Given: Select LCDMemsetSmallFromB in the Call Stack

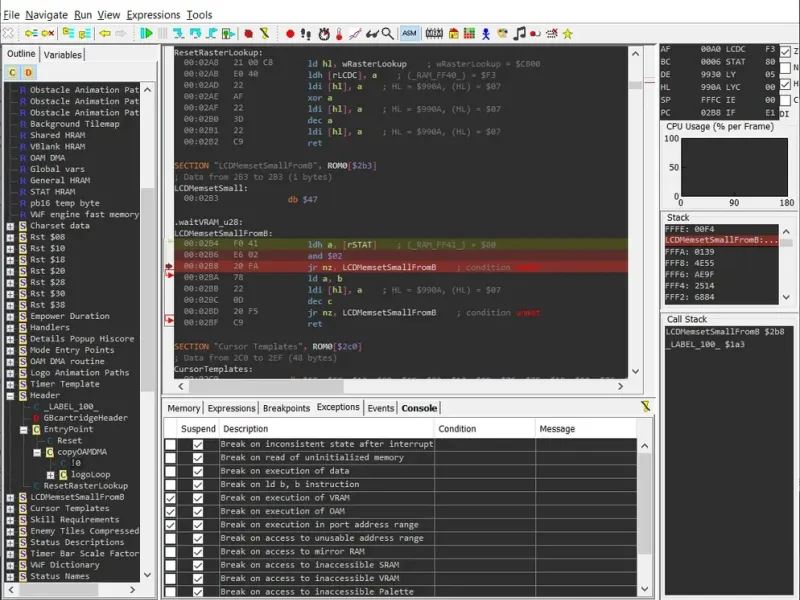Looking at the screenshot, I should pos(712,331).
